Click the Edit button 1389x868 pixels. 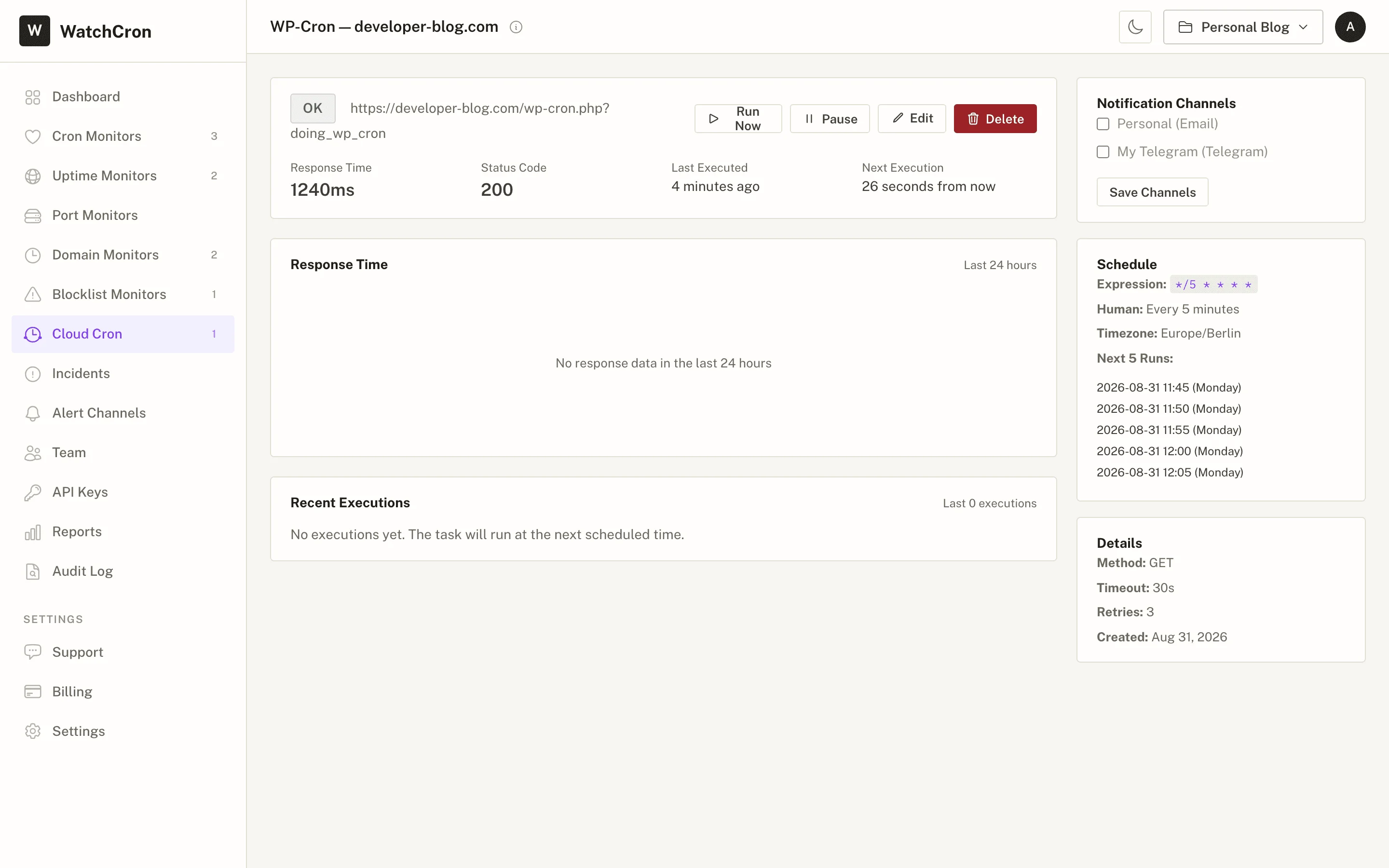(912, 119)
